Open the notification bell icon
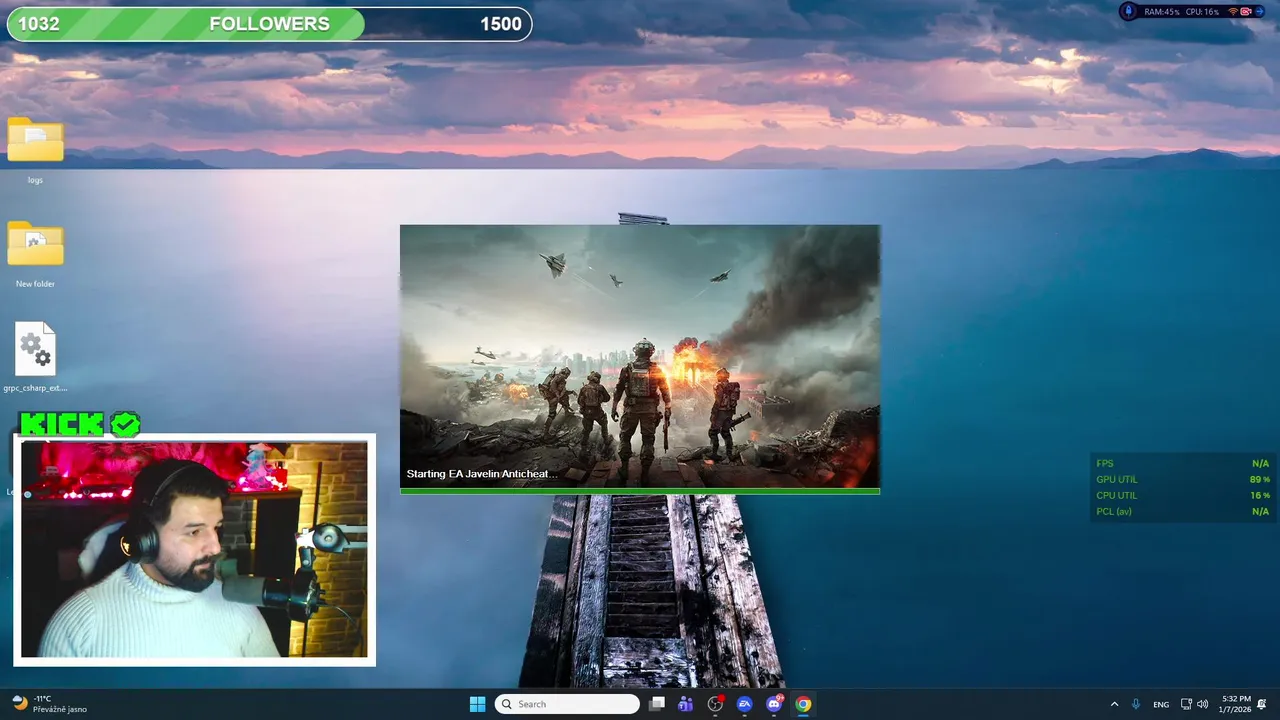Screen dimensions: 1280x720 [x=1262, y=704]
